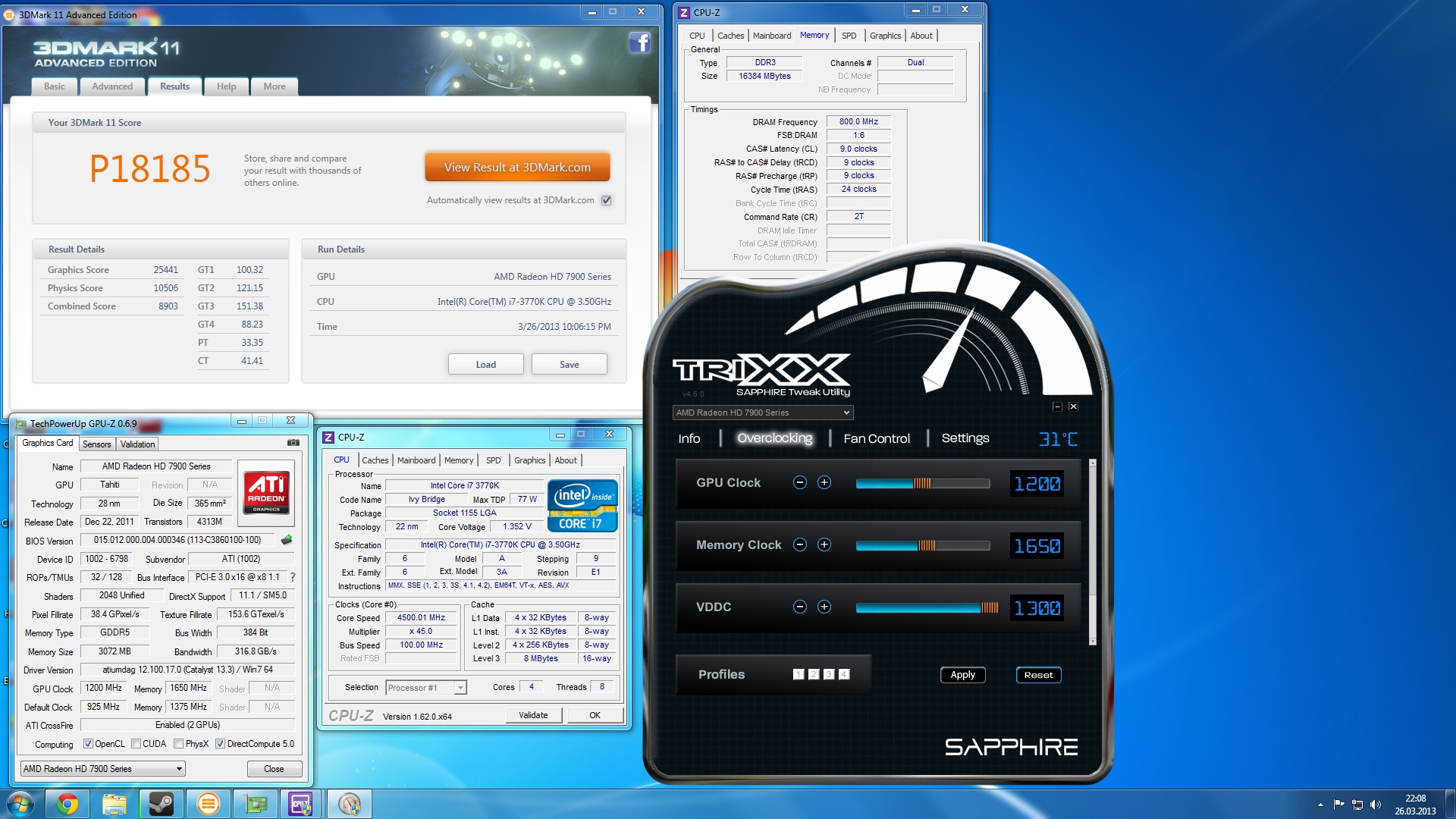Viewport: 1456px width, 819px height.
Task: Open SPD tab in CPU-Z memory window
Action: point(849,36)
